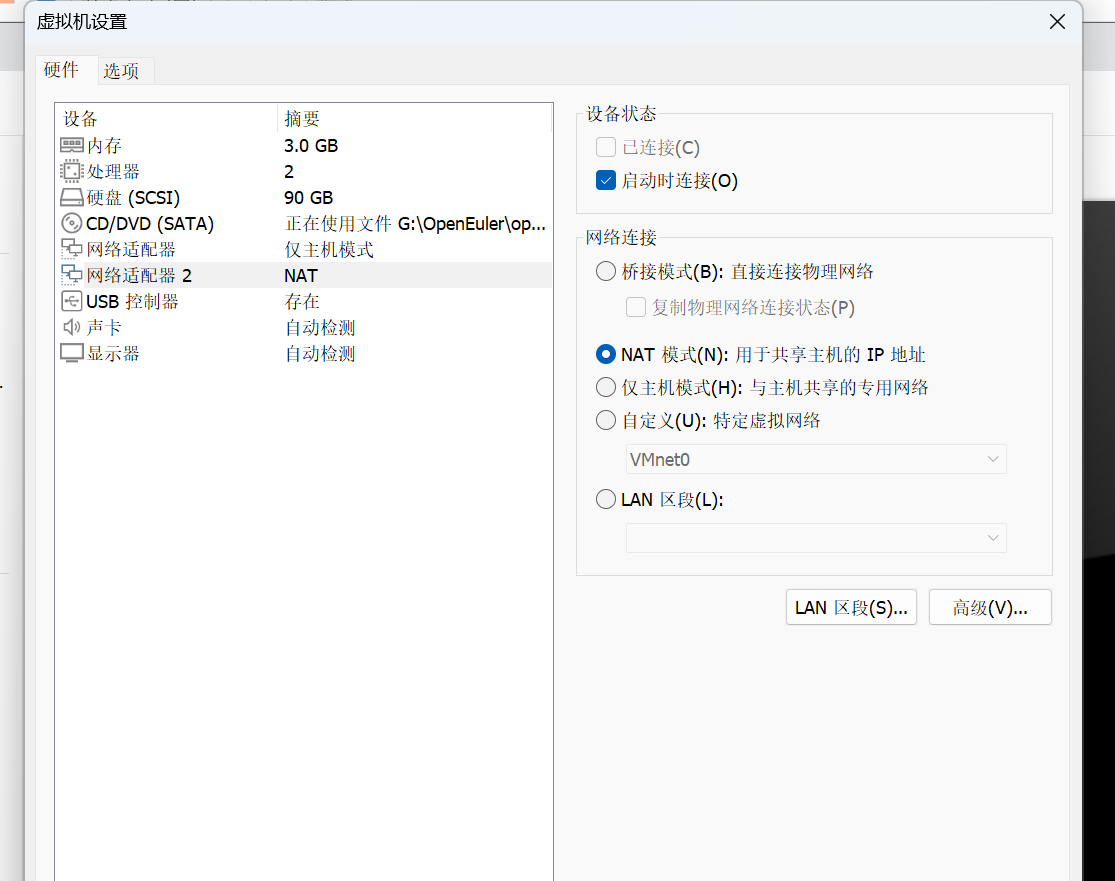Open 高级(V)... advanced settings
This screenshot has width=1115, height=881.
[990, 607]
